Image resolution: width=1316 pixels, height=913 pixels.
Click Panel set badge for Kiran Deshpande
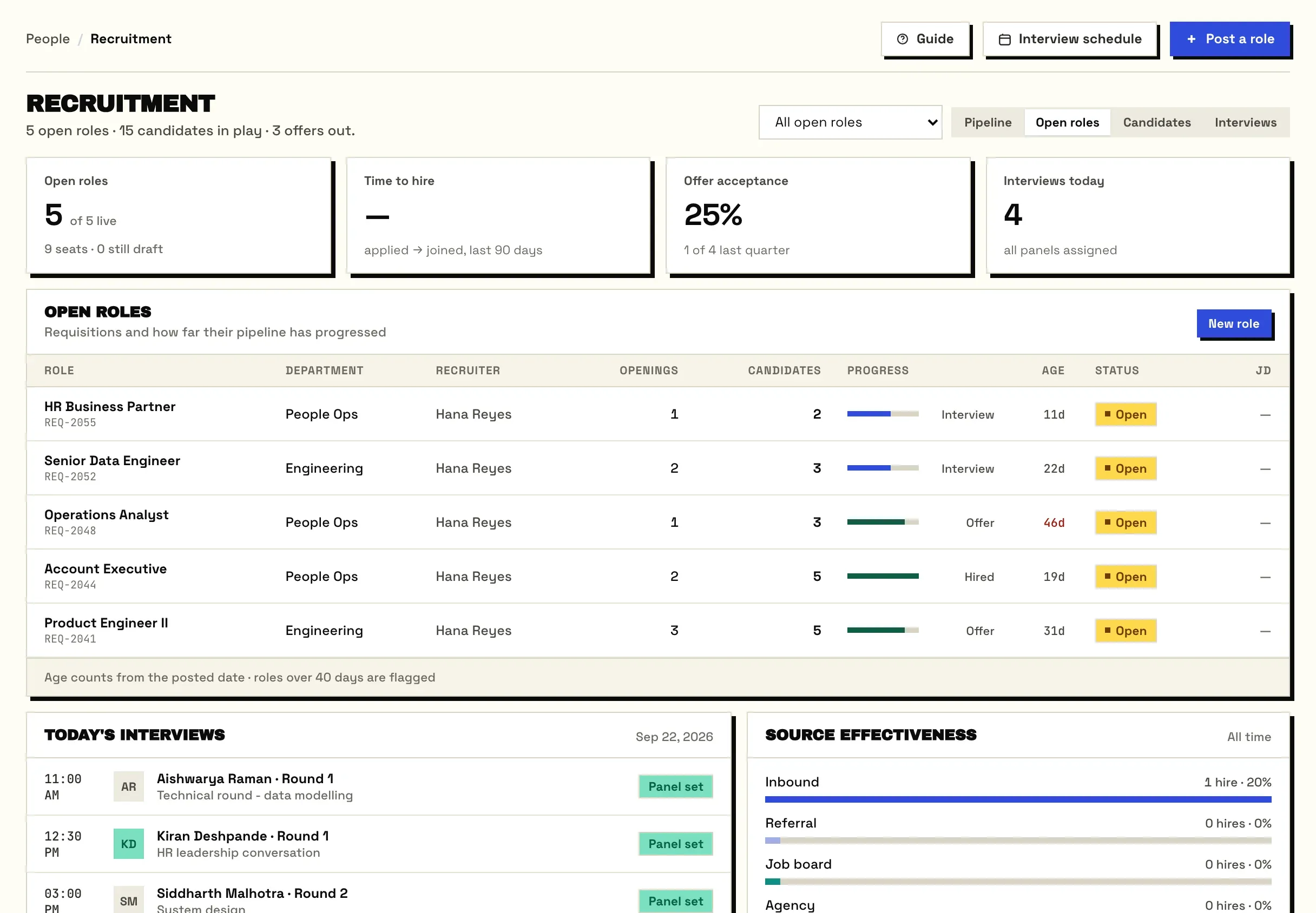pyautogui.click(x=675, y=844)
